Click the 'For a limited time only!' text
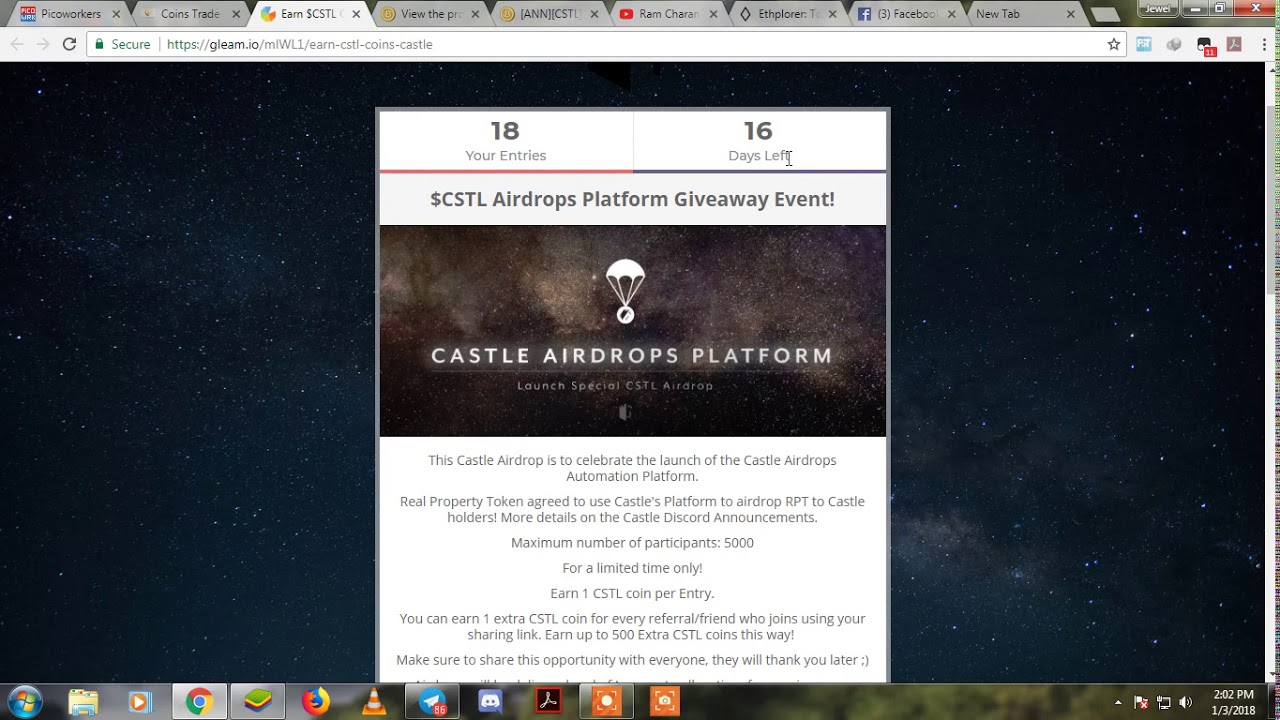This screenshot has width=1280, height=720. pyautogui.click(x=632, y=568)
